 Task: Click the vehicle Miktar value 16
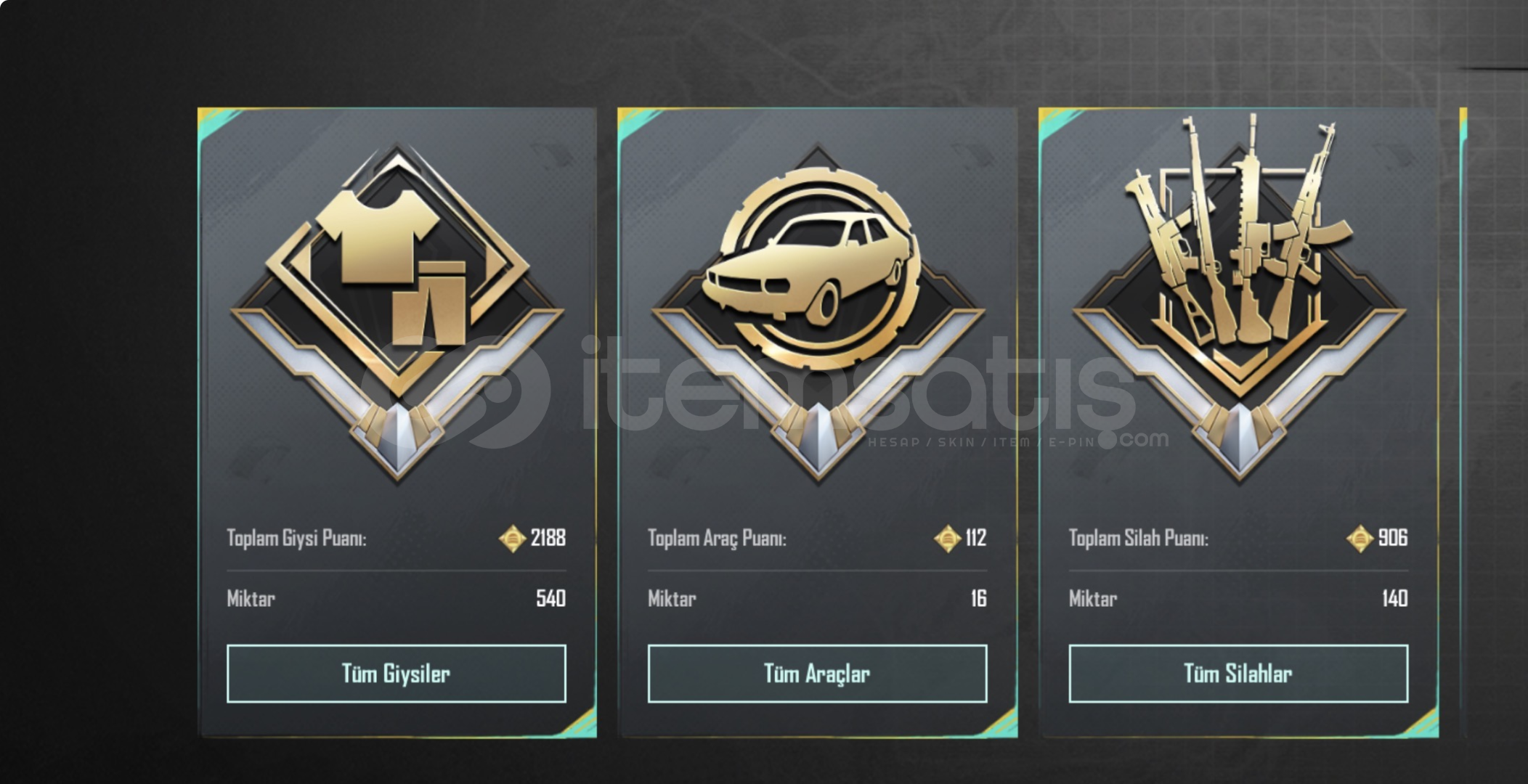tap(978, 598)
